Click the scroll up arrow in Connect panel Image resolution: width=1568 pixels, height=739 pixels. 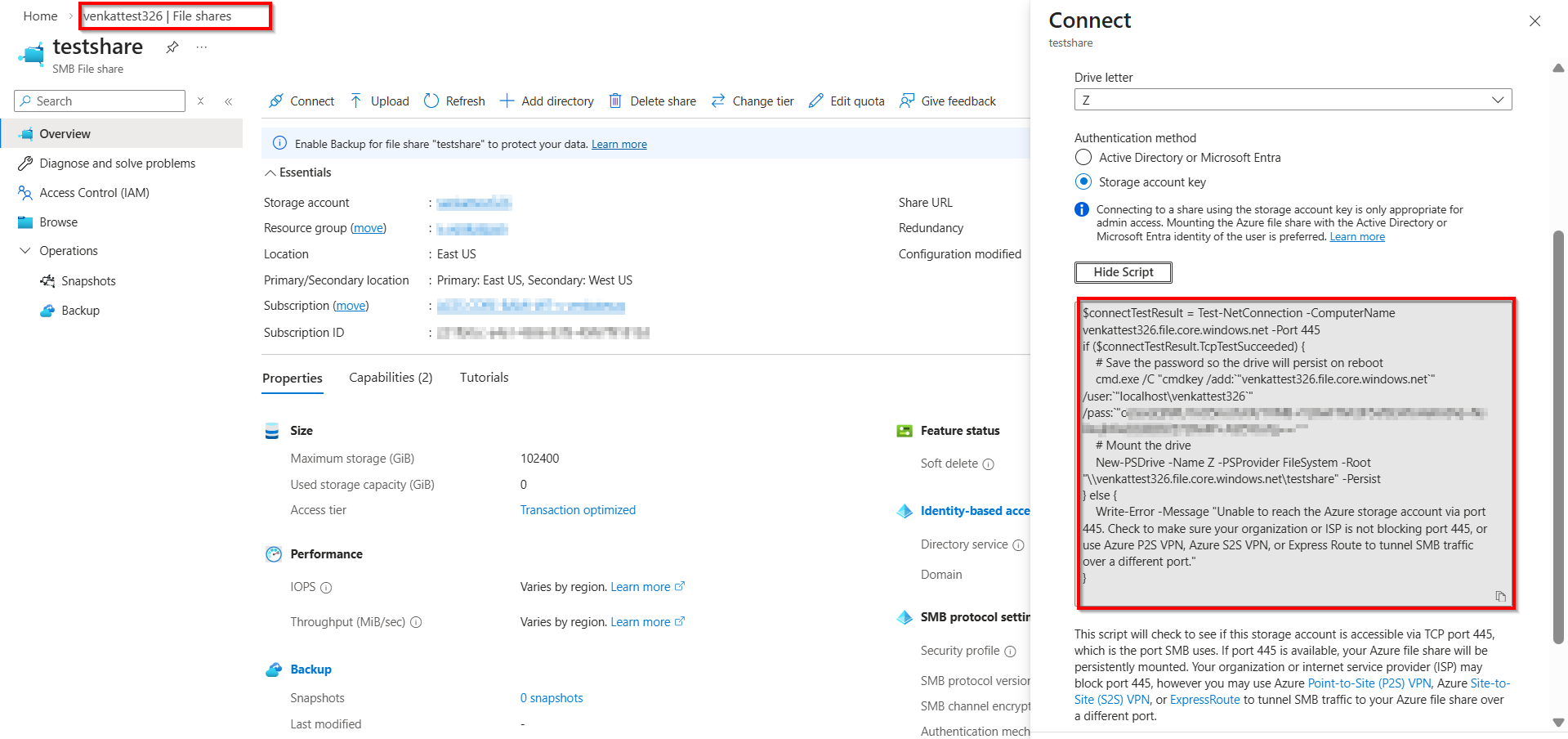1558,69
